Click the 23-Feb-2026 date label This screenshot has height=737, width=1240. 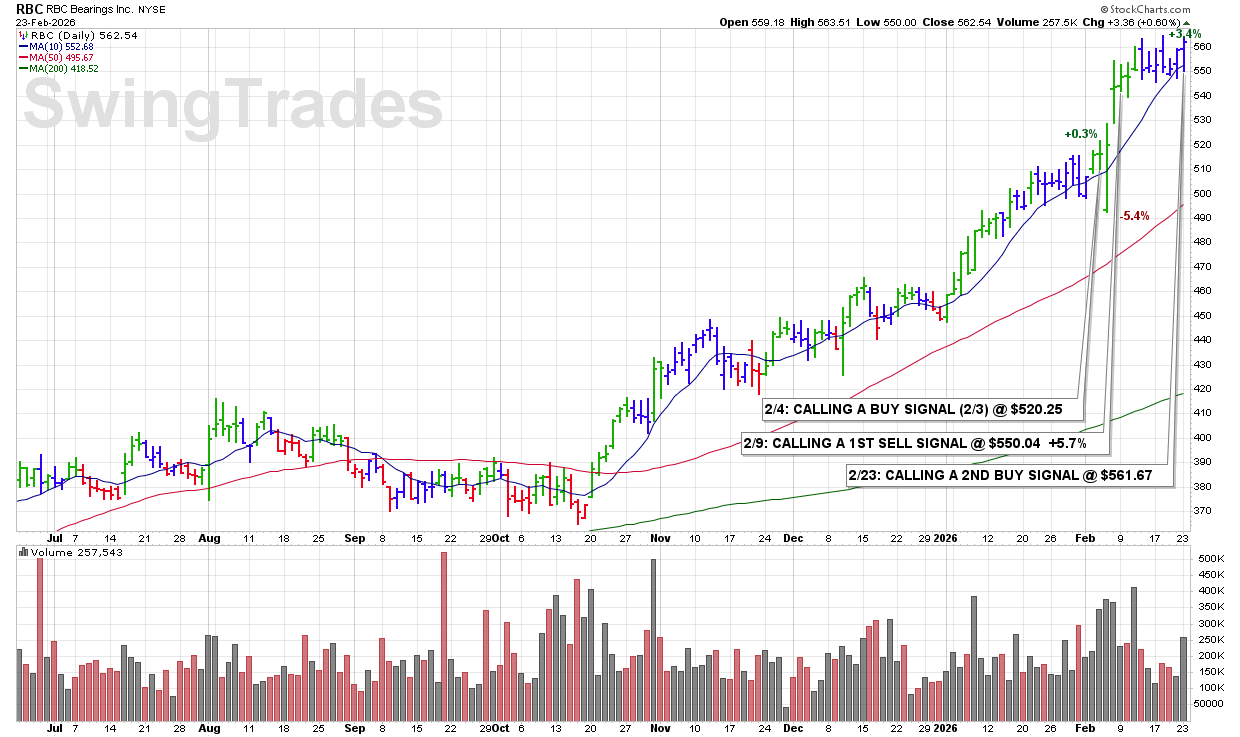(x=47, y=22)
